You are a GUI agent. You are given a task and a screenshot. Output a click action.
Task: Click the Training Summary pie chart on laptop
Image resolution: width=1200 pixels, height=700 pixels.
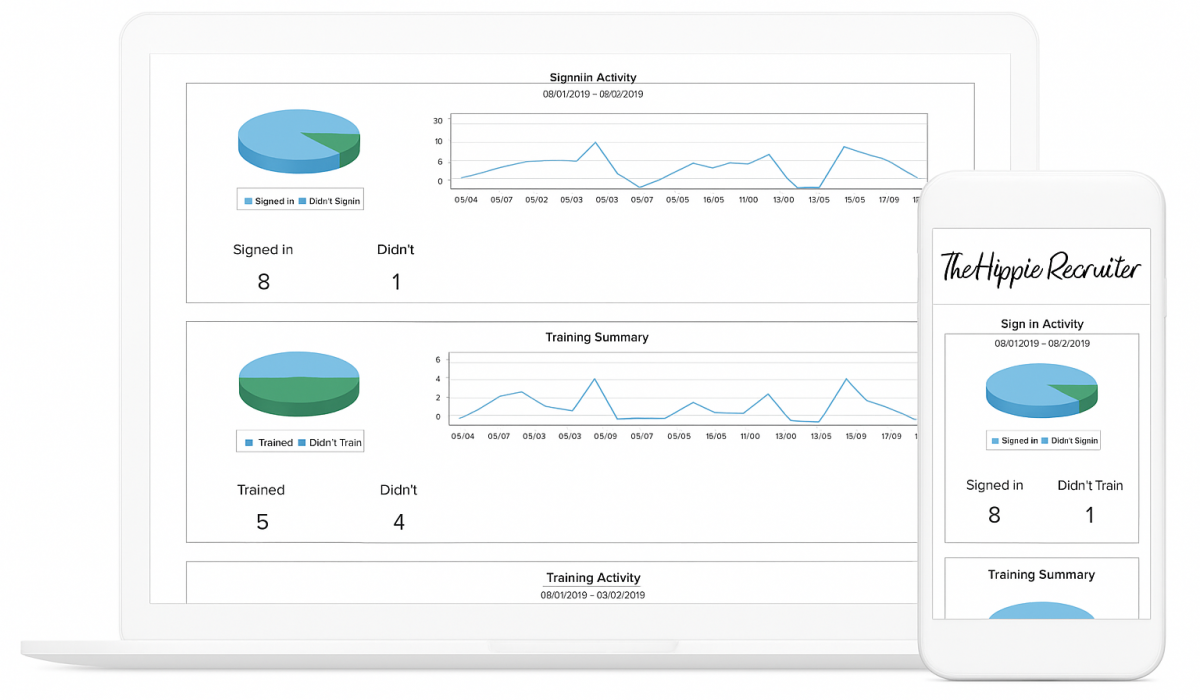298,382
